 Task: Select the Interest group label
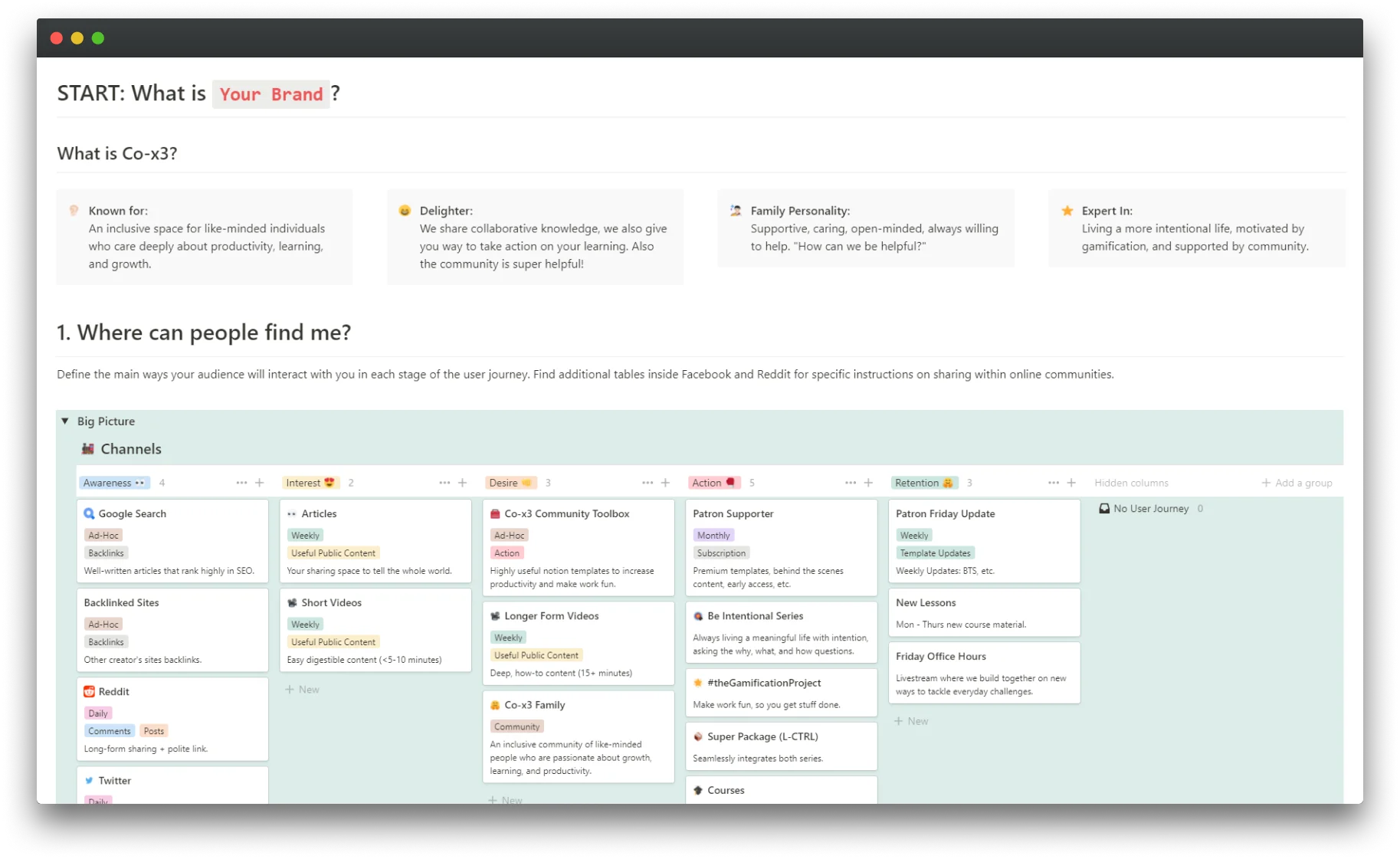tap(310, 483)
